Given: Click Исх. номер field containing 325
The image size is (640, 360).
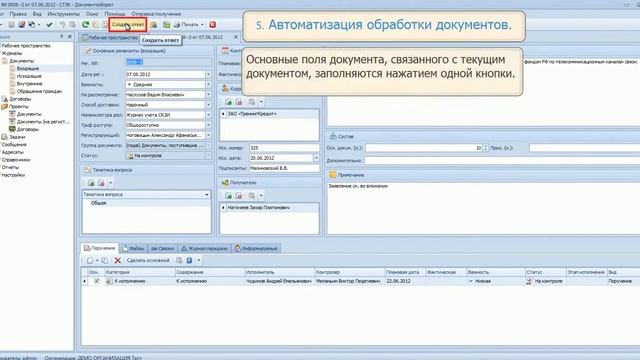Looking at the screenshot, I should click(x=284, y=148).
